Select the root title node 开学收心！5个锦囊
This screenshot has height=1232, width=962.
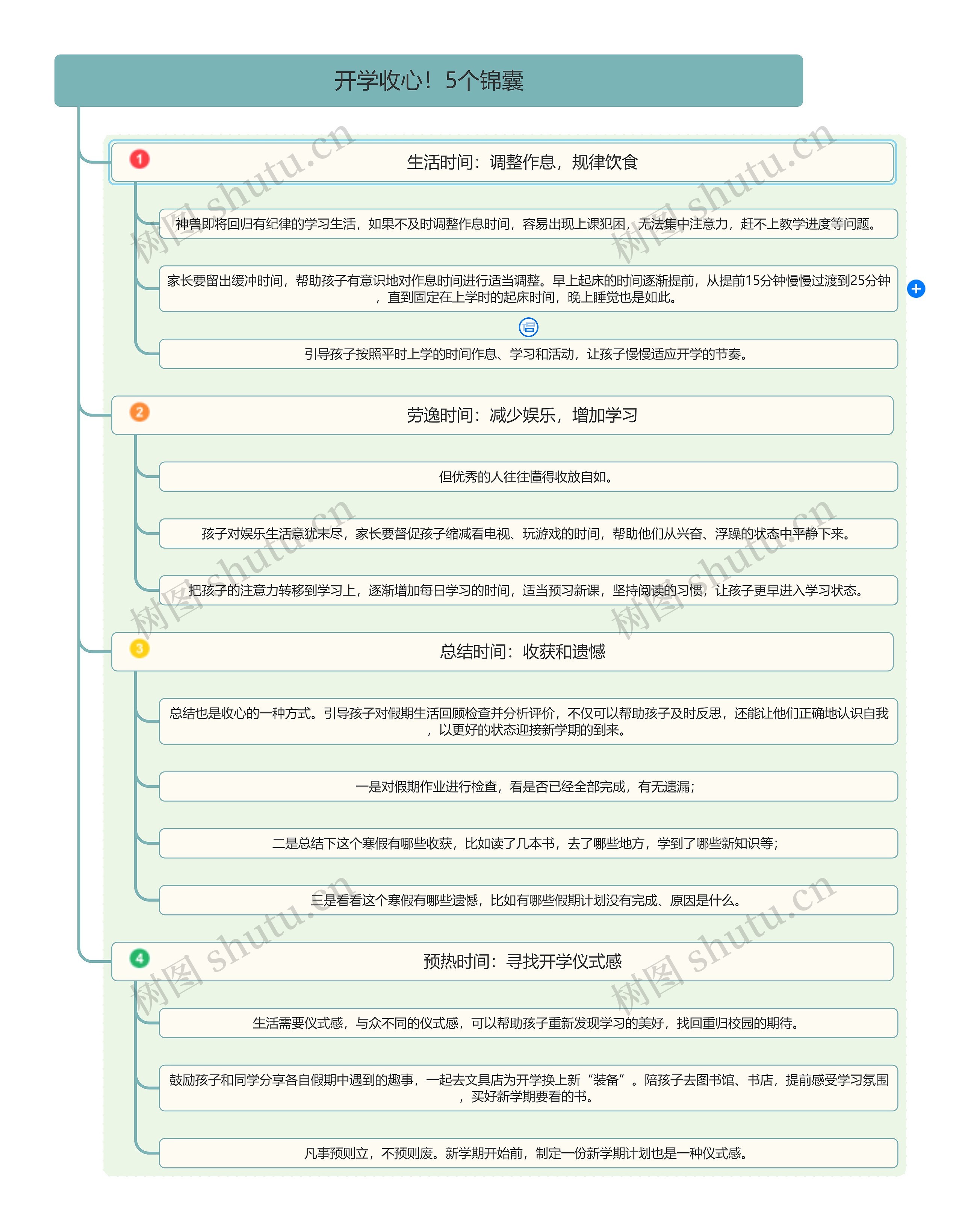[428, 81]
